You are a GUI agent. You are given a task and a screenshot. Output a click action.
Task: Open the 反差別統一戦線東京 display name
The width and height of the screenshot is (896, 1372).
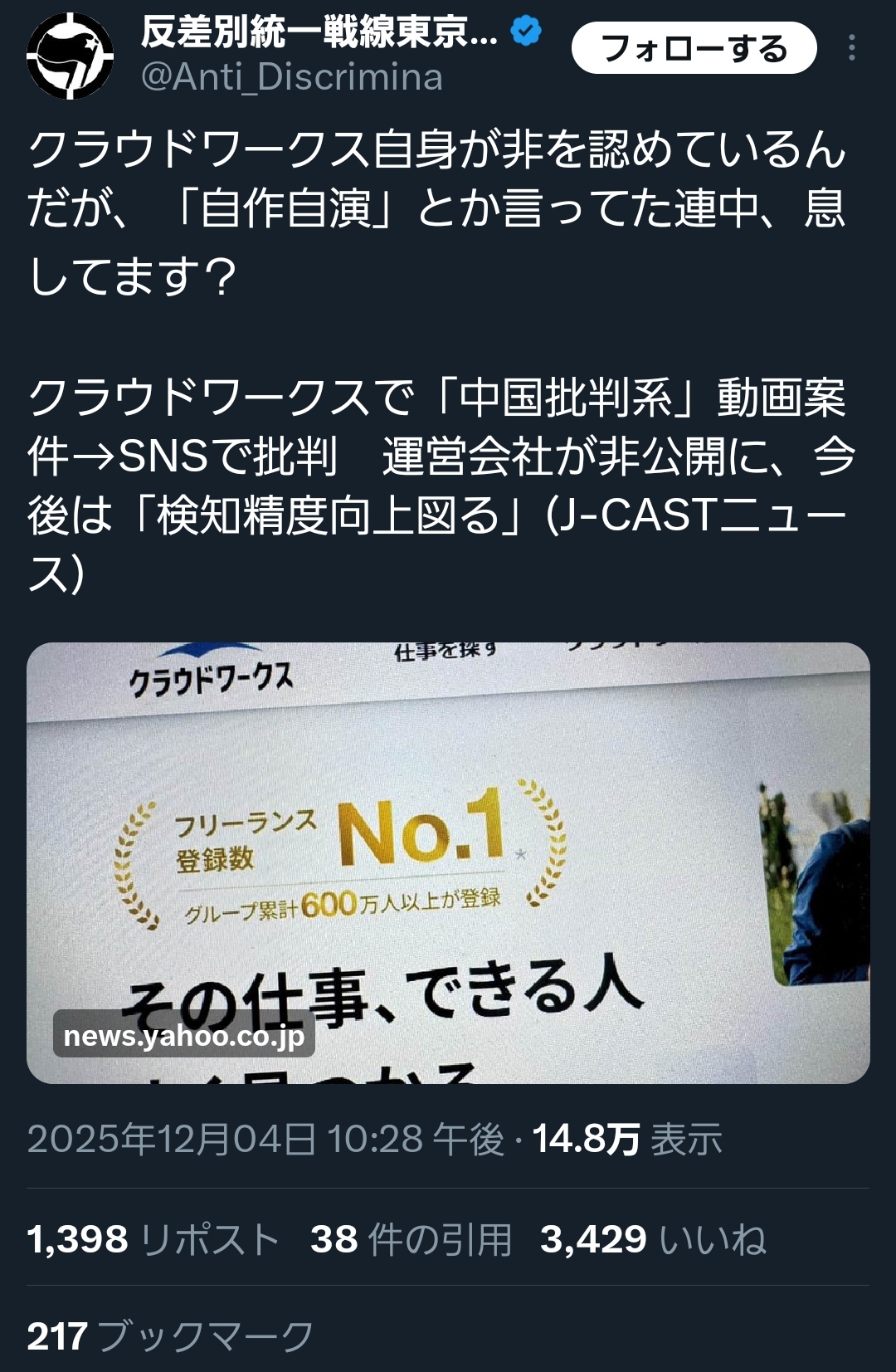click(319, 32)
